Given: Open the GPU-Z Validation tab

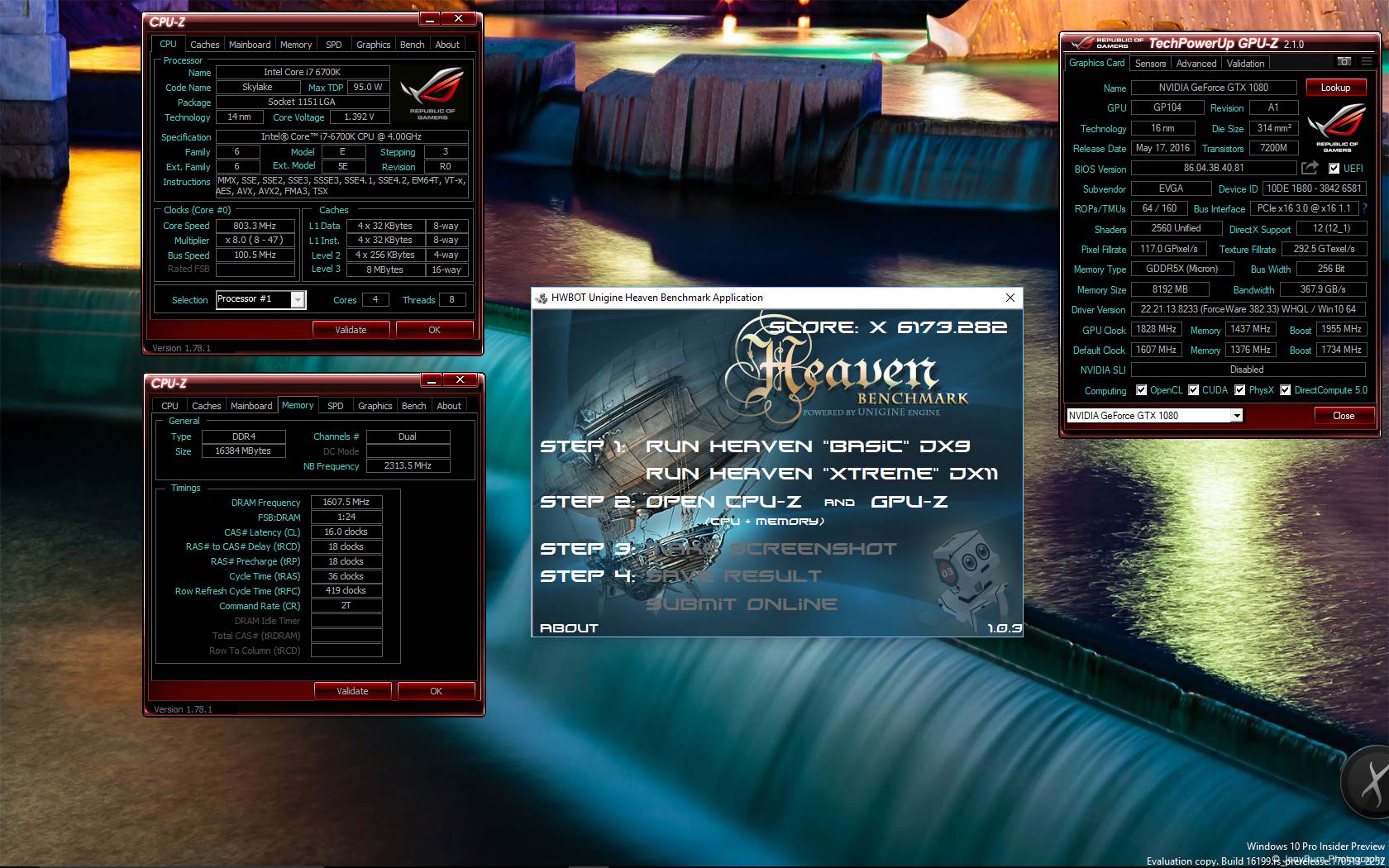Looking at the screenshot, I should pyautogui.click(x=1245, y=64).
